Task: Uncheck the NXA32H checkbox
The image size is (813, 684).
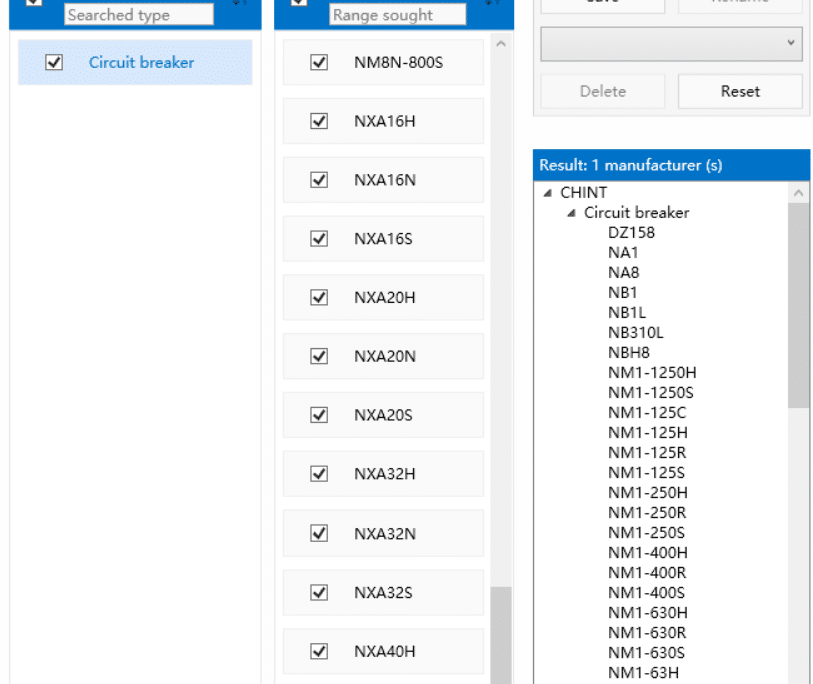Action: point(319,473)
